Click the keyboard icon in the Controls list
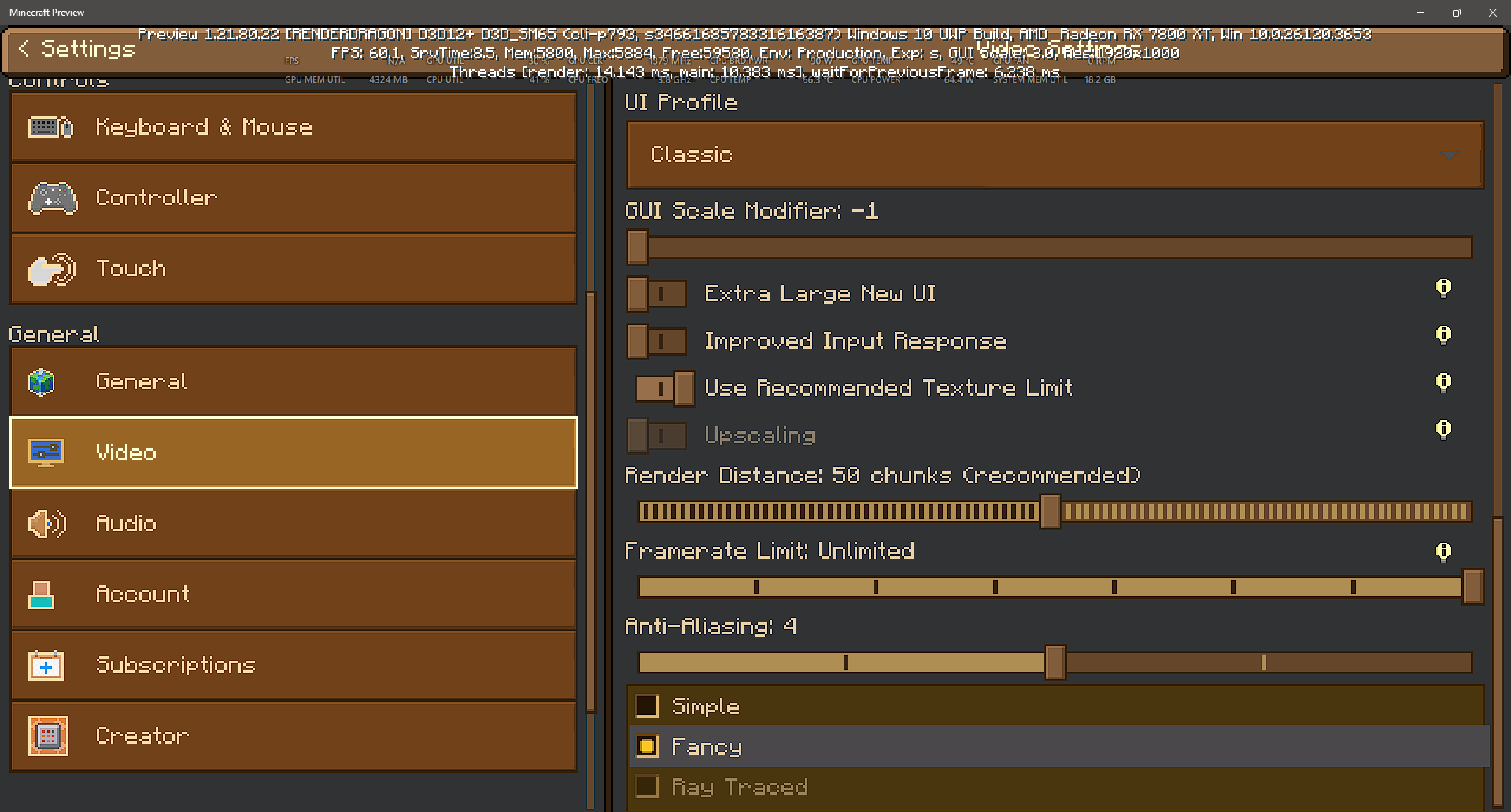This screenshot has height=812, width=1511. point(51,127)
